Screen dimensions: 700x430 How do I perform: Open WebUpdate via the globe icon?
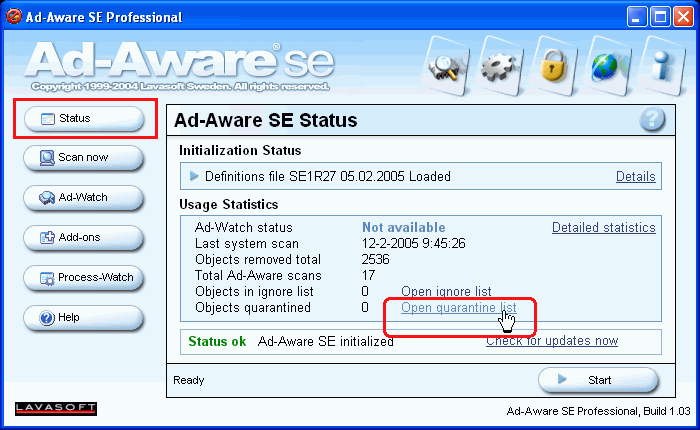click(607, 67)
